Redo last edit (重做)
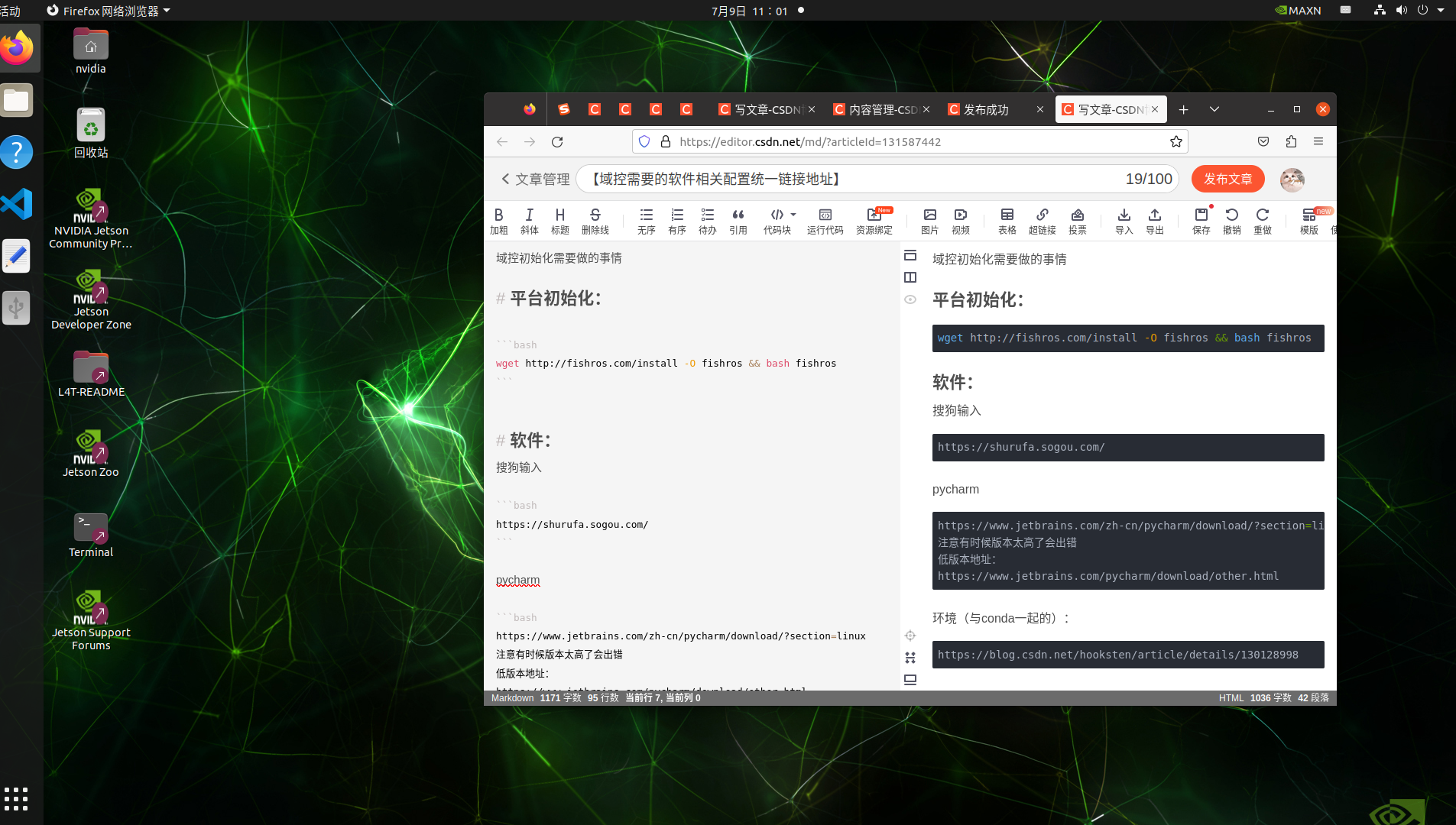 click(x=1263, y=221)
